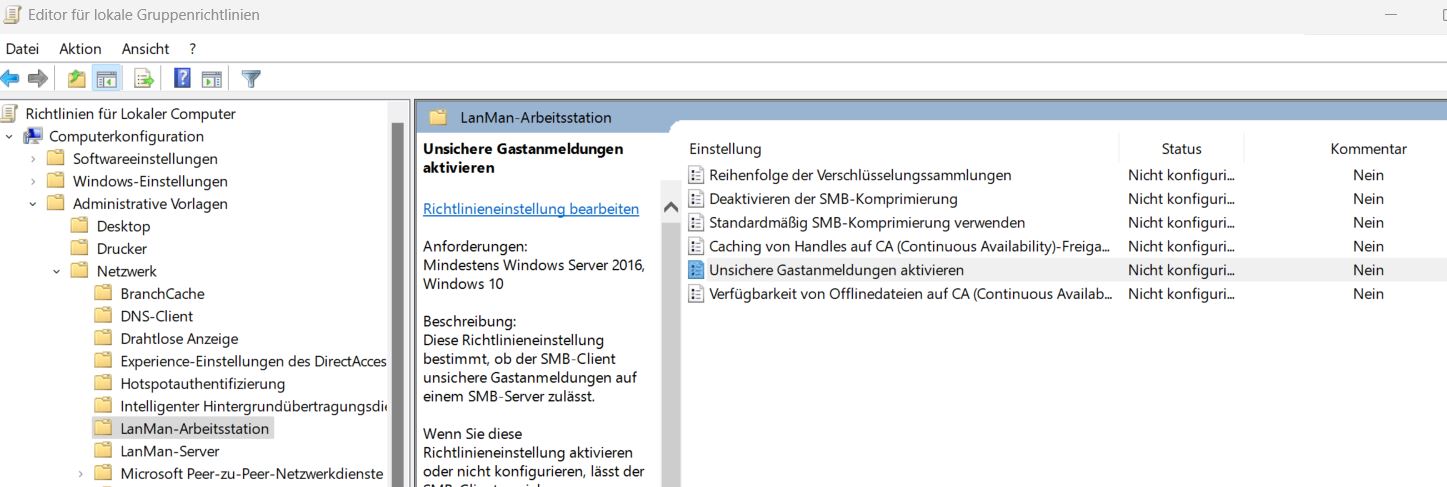Select Standardmäßig SMB-Komprimierung verwenden setting

(867, 222)
